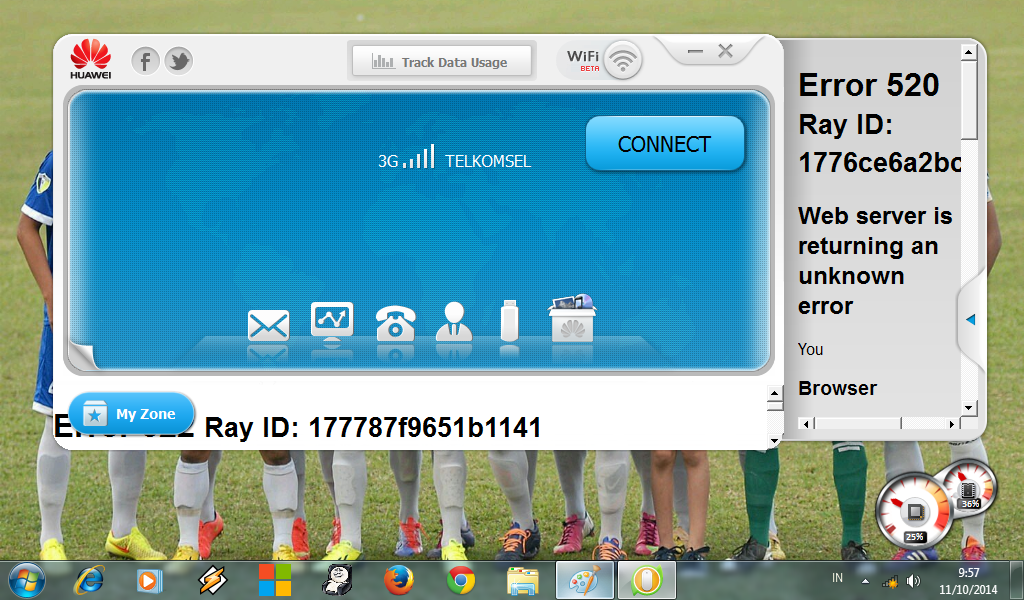Click side panel scrollbar up arrow

pyautogui.click(x=968, y=52)
